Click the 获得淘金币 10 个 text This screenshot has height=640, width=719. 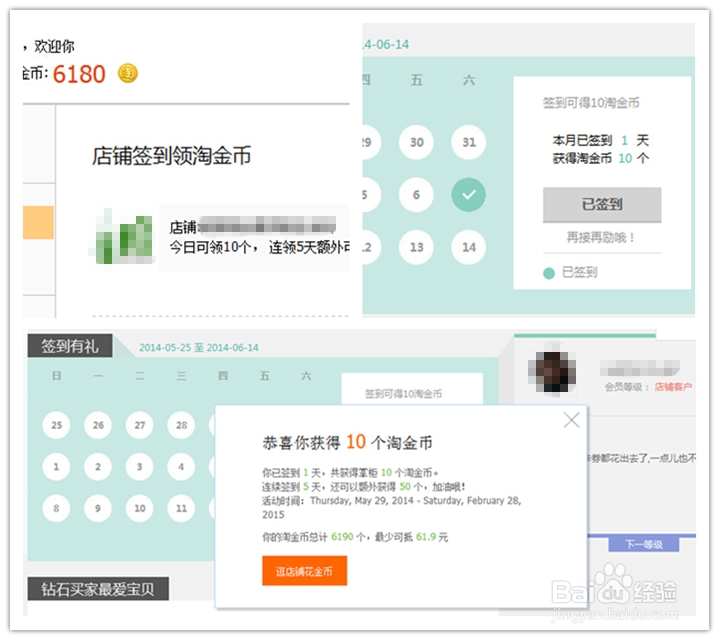point(601,158)
